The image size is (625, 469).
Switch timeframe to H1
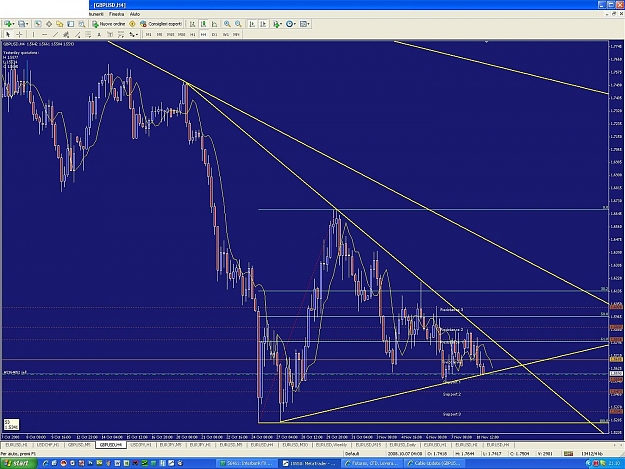[193, 34]
